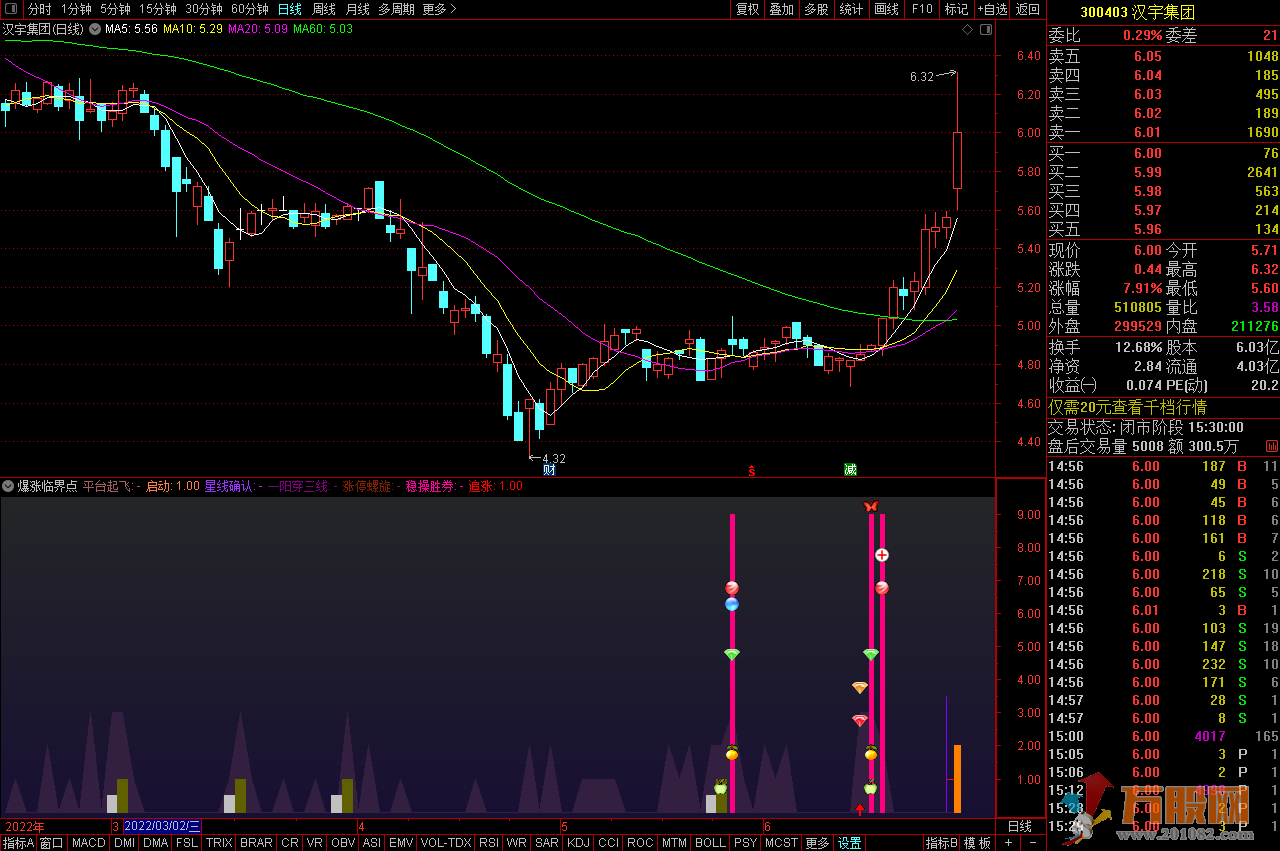
Task: Toggle the sidebar panel icon at top-left
Action: tap(11, 9)
